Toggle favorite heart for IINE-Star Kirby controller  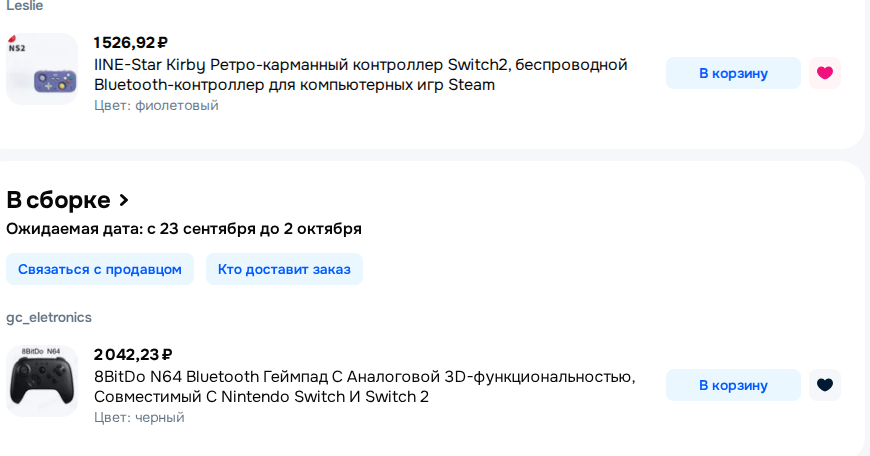coord(824,73)
